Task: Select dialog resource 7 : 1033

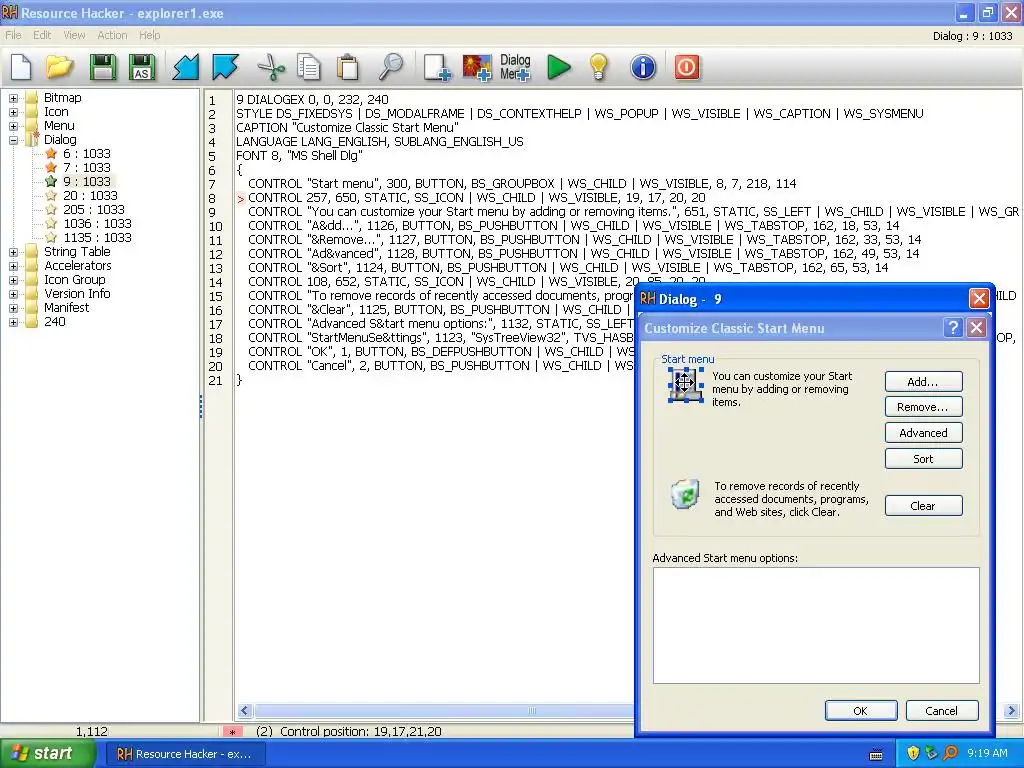Action: point(86,168)
